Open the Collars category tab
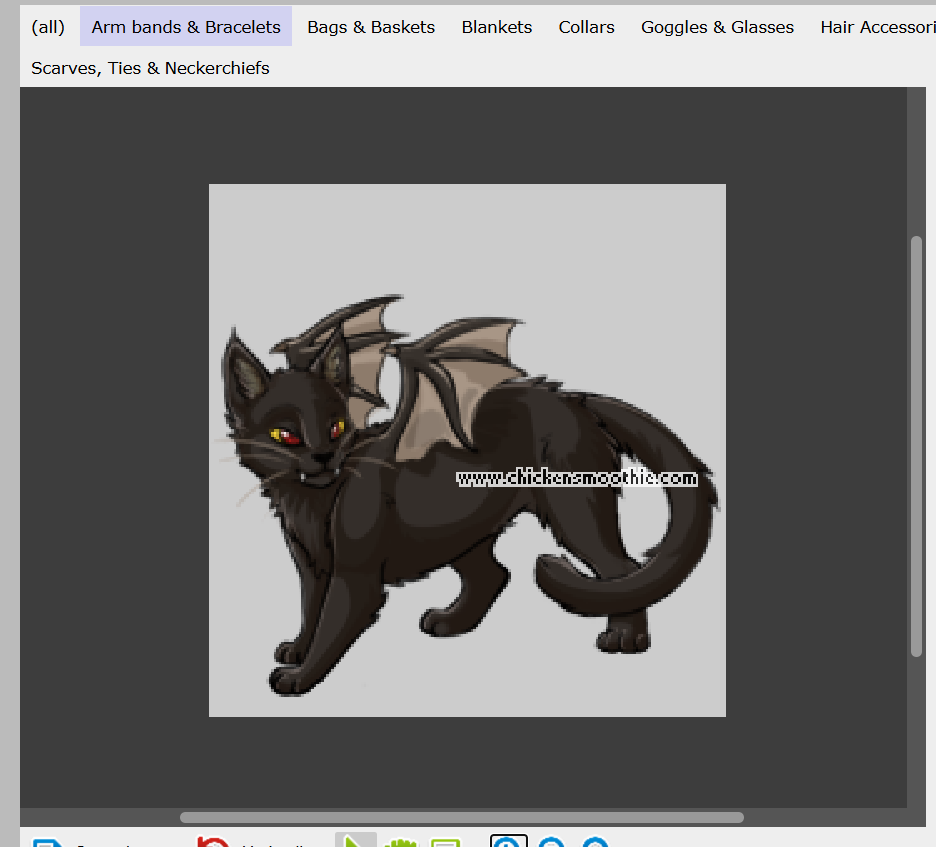Image resolution: width=936 pixels, height=847 pixels. (x=587, y=27)
